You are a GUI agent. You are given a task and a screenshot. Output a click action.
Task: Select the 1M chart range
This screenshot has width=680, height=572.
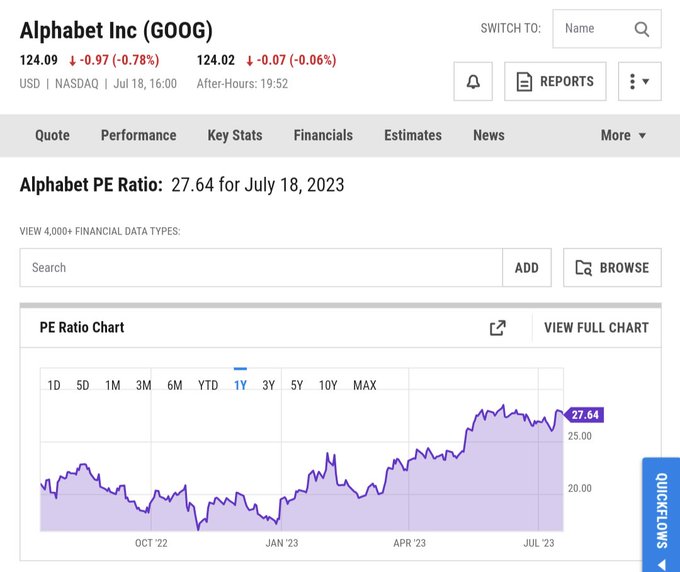113,385
